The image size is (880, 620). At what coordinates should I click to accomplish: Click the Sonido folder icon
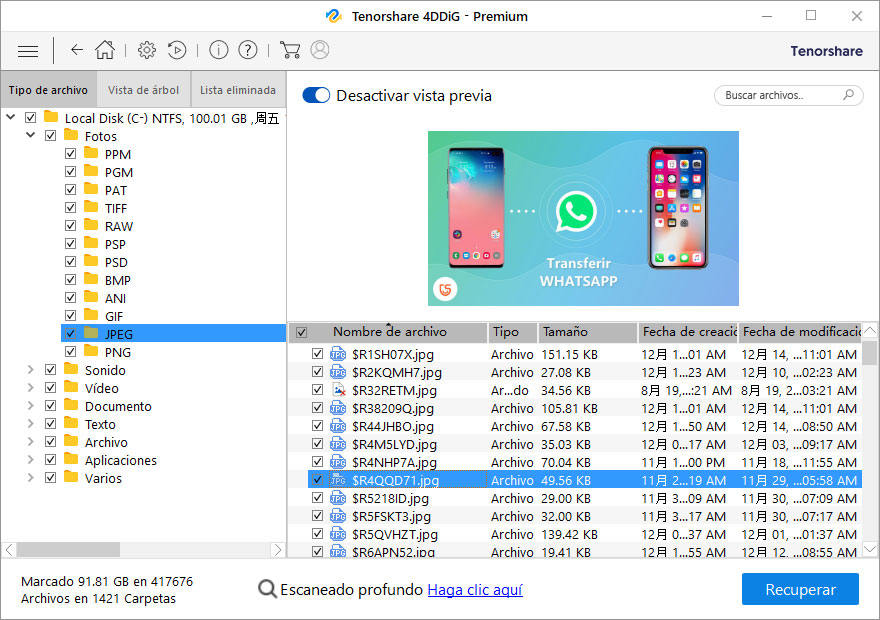(71, 369)
